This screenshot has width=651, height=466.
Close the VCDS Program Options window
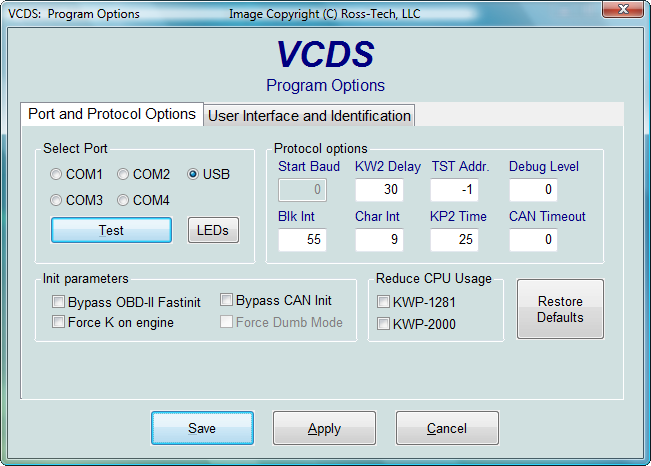pos(623,9)
